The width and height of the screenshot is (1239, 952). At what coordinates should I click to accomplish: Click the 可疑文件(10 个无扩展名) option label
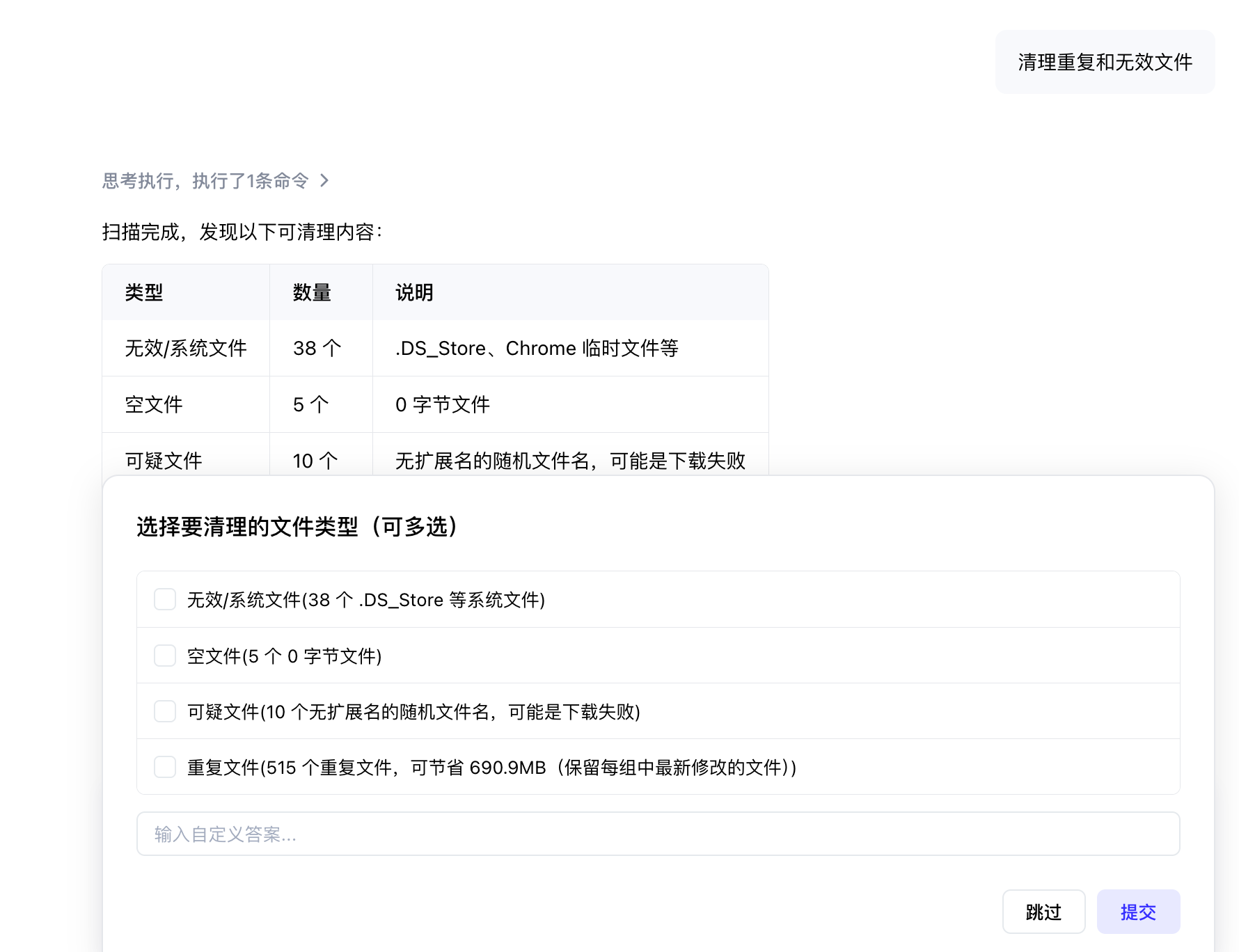pyautogui.click(x=413, y=712)
